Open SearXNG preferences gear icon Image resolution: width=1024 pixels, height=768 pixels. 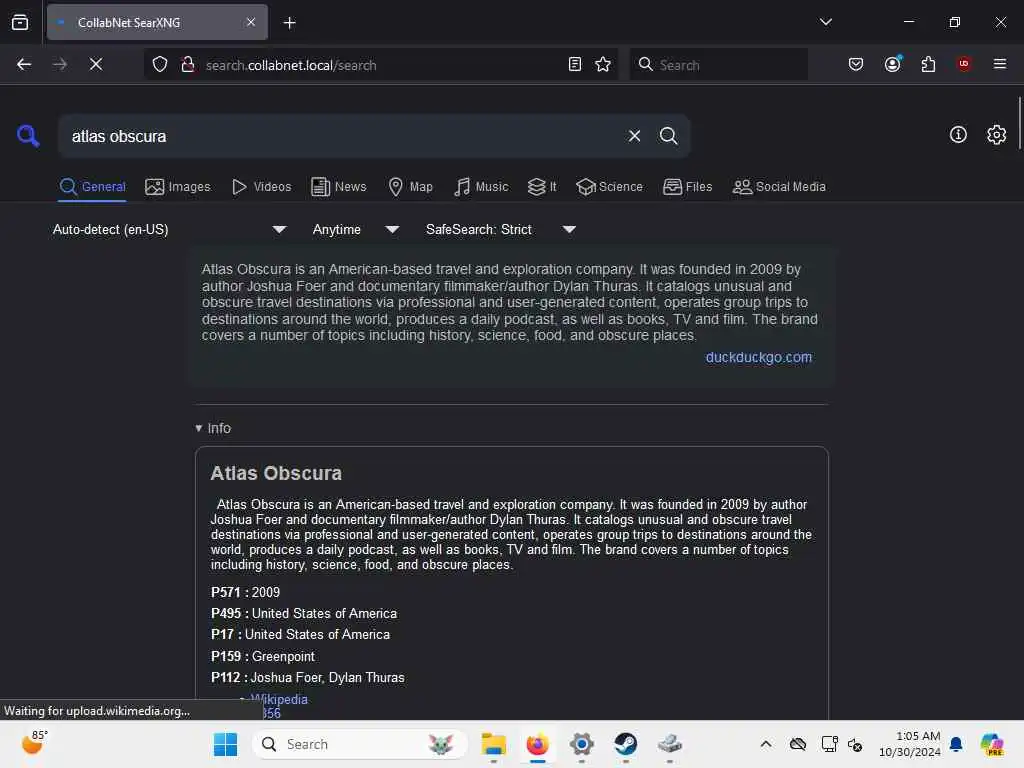[996, 135]
